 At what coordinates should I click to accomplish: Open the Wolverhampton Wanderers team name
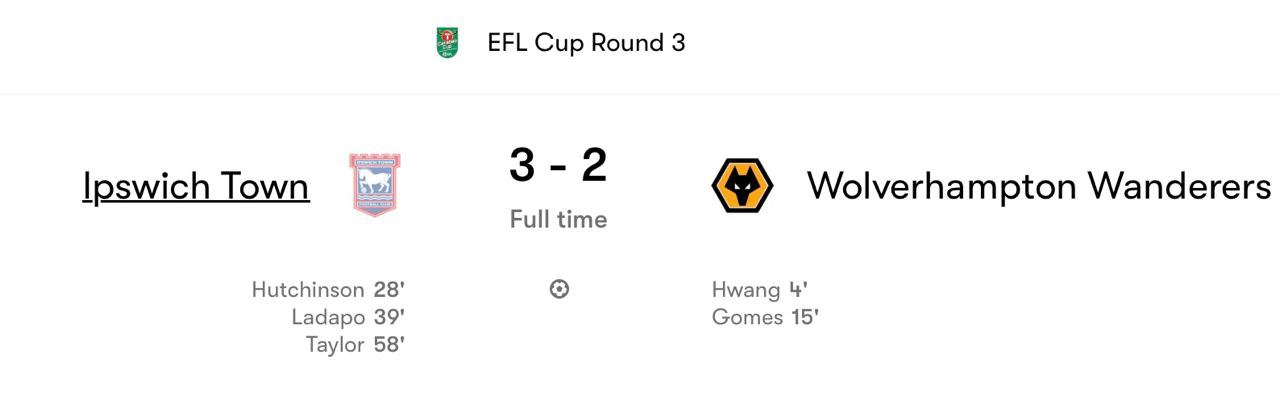pyautogui.click(x=1039, y=186)
